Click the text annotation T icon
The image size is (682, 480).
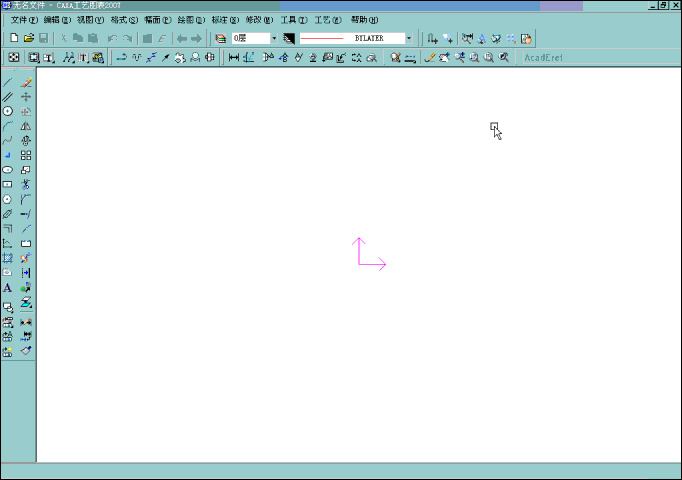(x=84, y=57)
